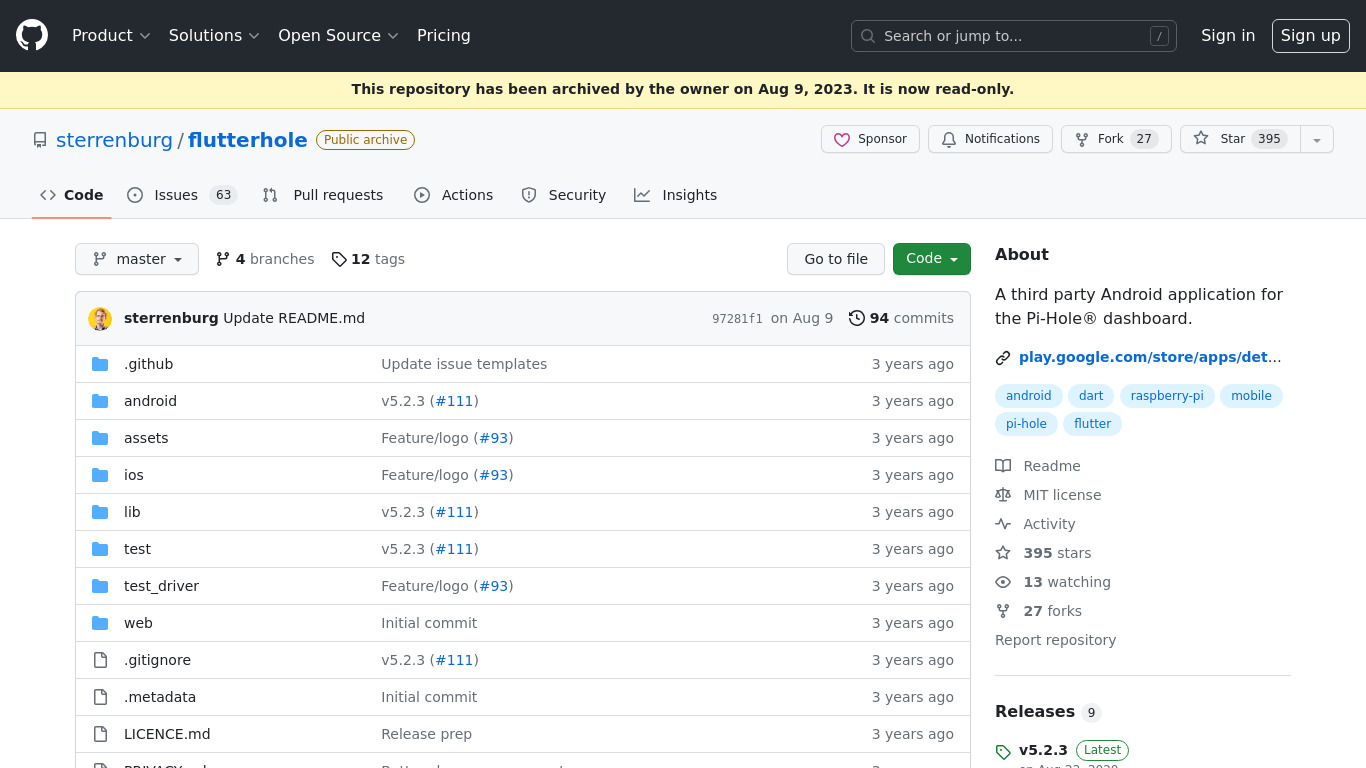View the 395 stars link in About
The width and height of the screenshot is (1366, 768).
tap(1043, 553)
